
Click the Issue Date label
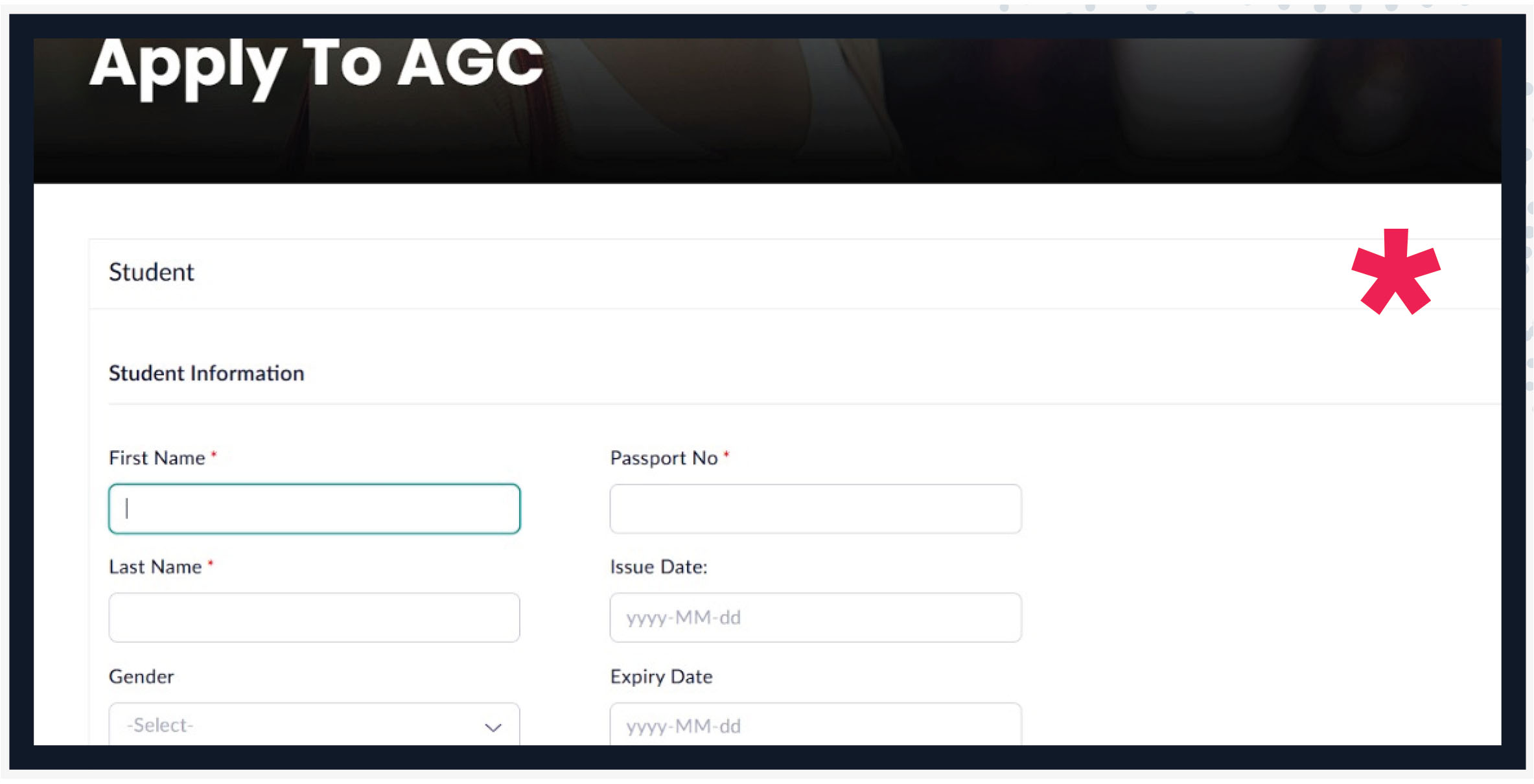pyautogui.click(x=658, y=567)
